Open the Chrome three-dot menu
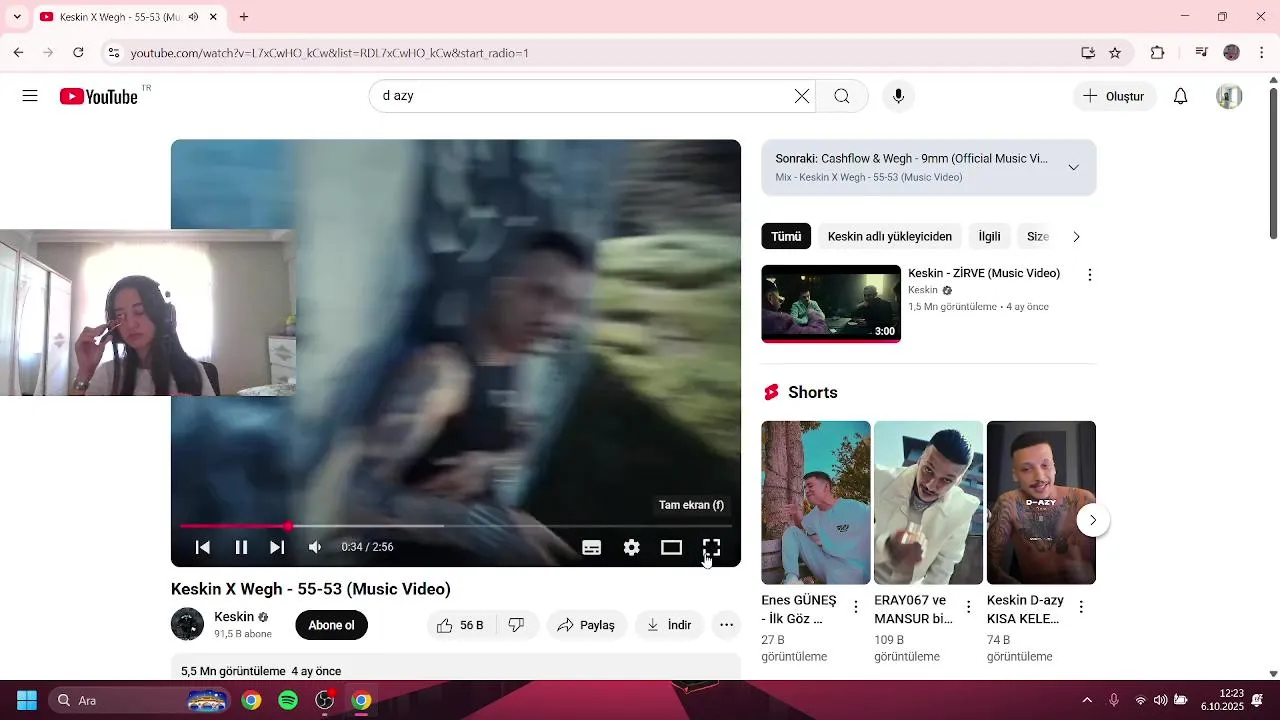Screen dimensions: 1280x720 [1262, 52]
